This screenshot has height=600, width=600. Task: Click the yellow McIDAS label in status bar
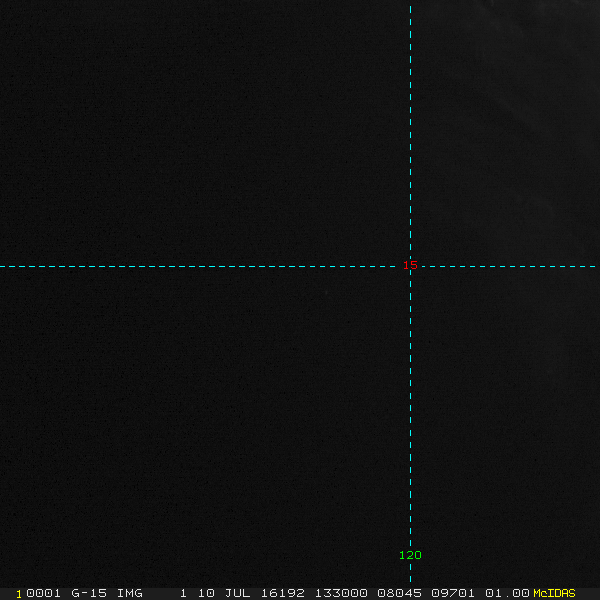point(554,593)
